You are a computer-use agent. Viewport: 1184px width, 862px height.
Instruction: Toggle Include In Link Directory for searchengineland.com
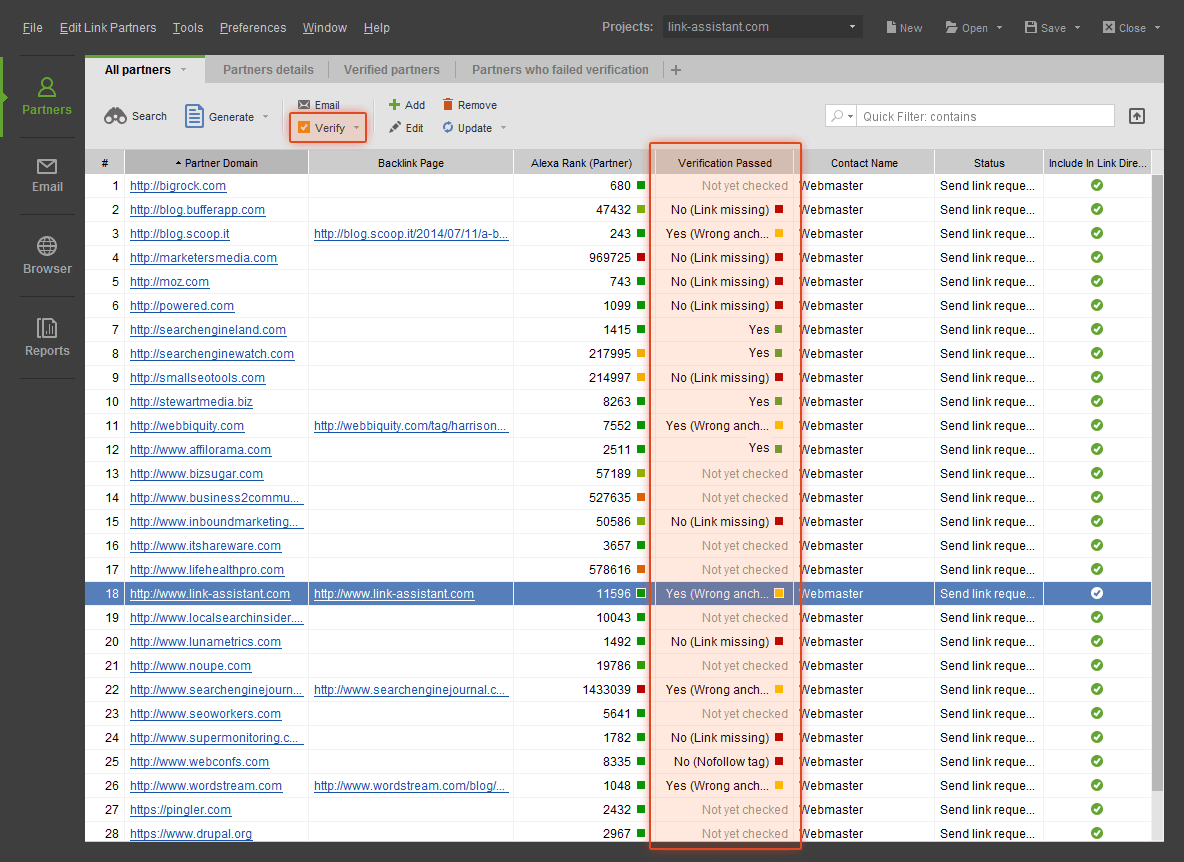[x=1097, y=329]
